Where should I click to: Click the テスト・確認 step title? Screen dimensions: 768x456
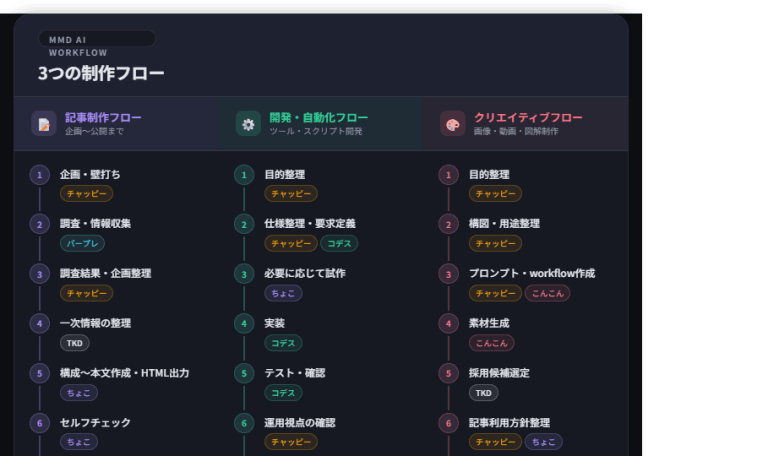(295, 373)
